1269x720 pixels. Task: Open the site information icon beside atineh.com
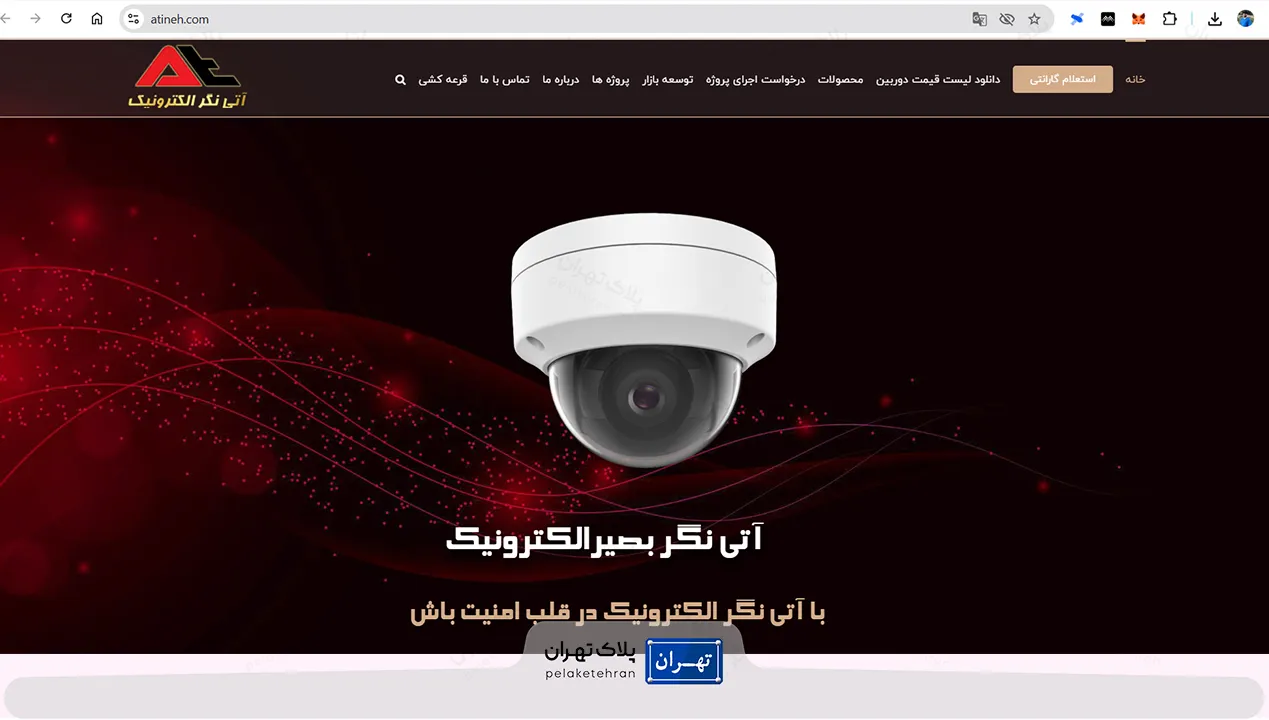click(134, 19)
